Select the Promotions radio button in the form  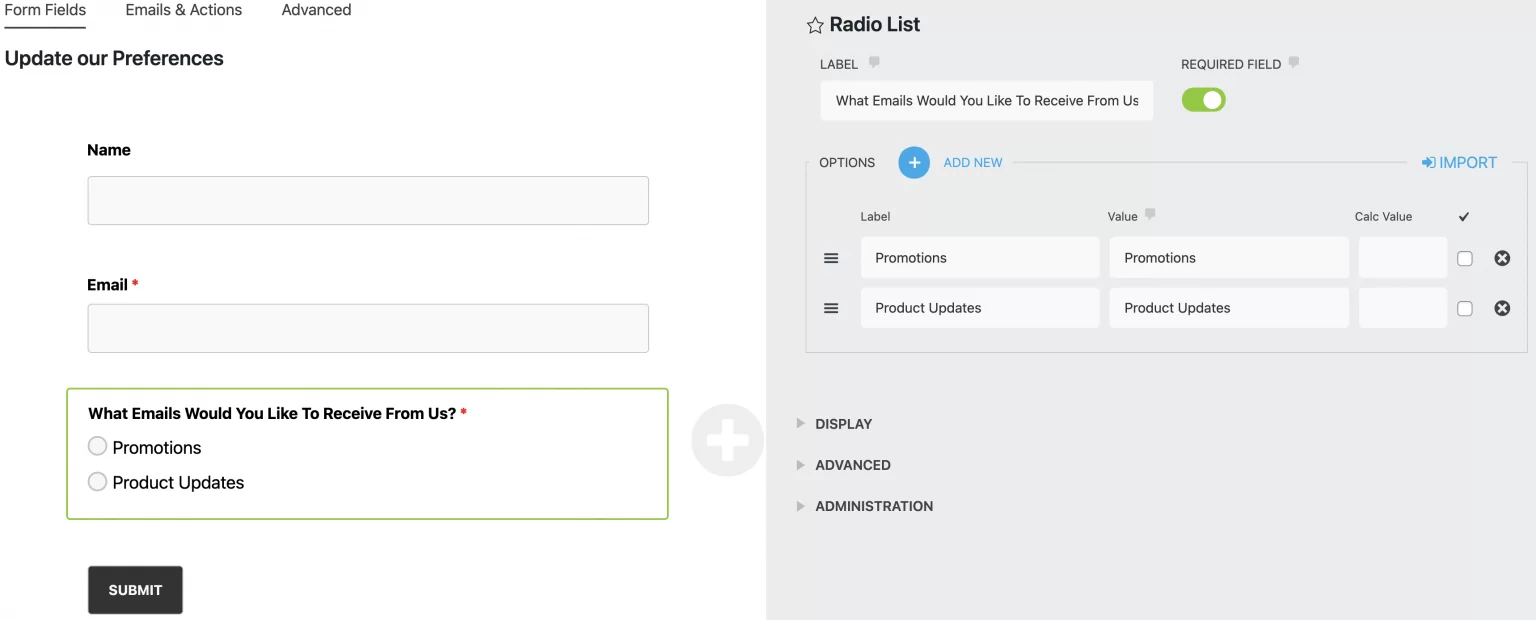tap(97, 446)
